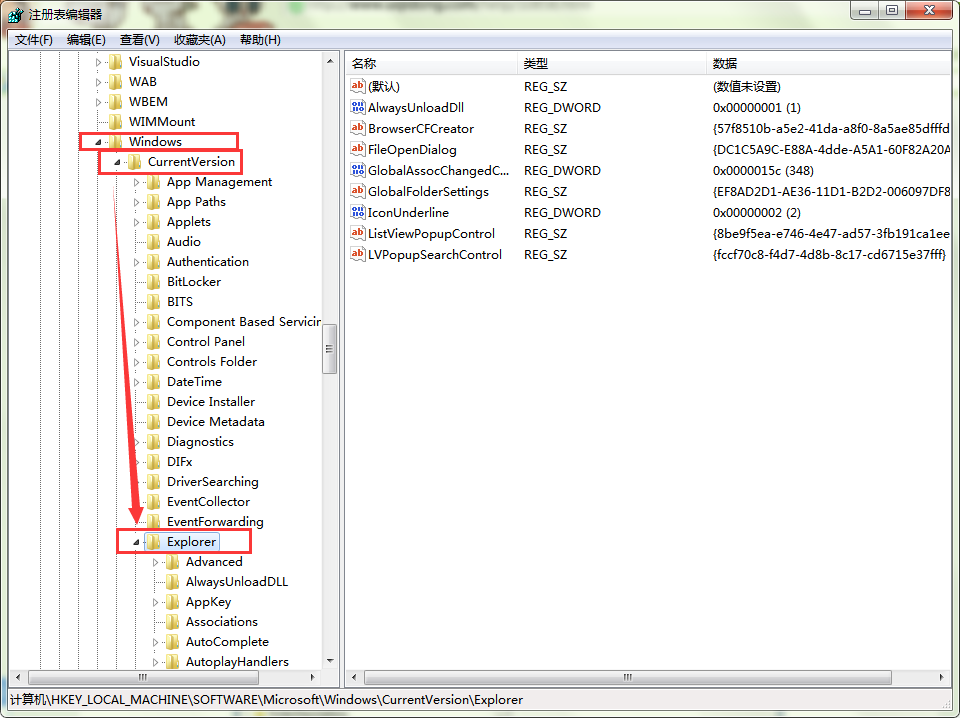This screenshot has width=960, height=718.
Task: Click the IconUnderline DWORD value icon
Action: (x=358, y=212)
